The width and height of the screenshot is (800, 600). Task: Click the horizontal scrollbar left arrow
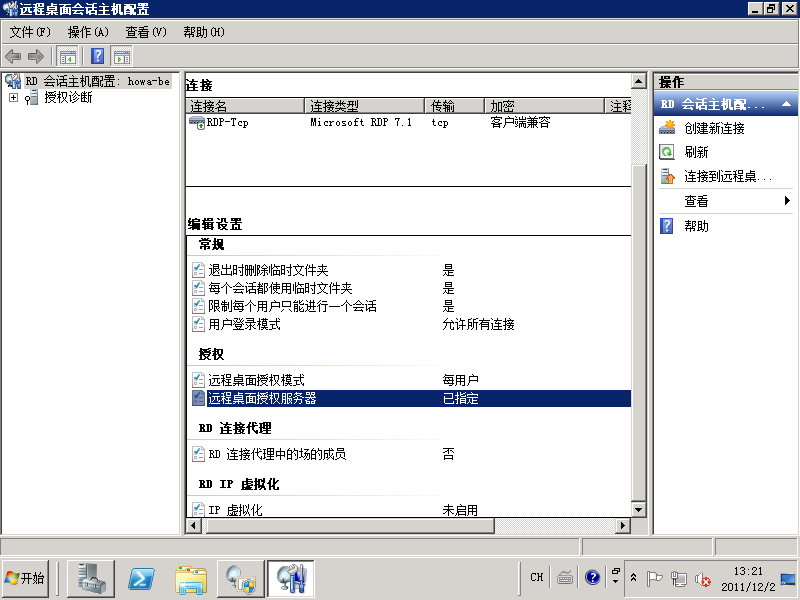pyautogui.click(x=194, y=526)
